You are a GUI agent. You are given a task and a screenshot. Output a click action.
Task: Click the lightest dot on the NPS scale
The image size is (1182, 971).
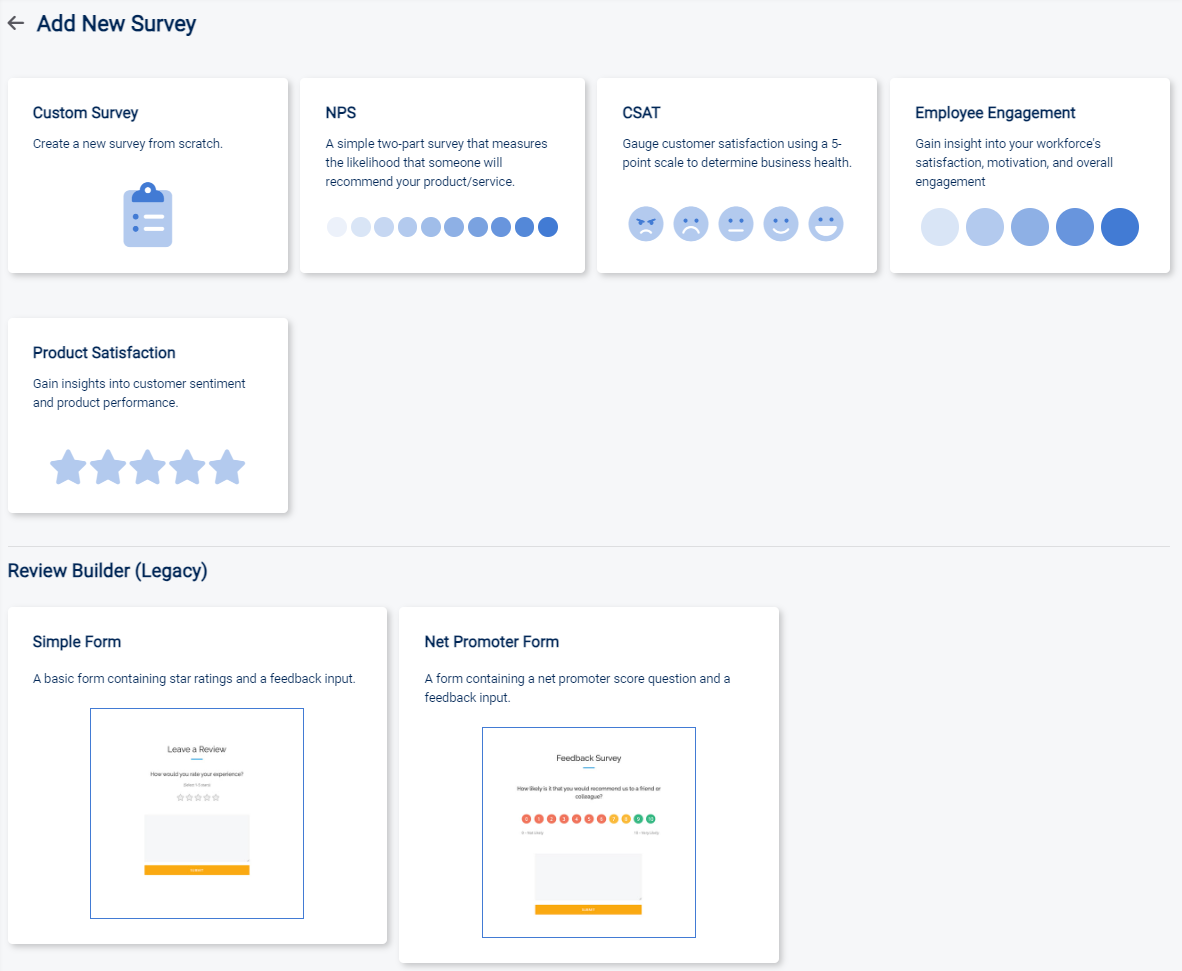pyautogui.click(x=336, y=227)
